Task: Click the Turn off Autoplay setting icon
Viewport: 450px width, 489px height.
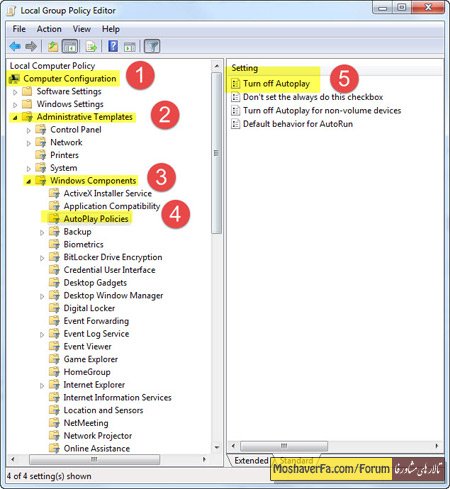Action: [235, 84]
